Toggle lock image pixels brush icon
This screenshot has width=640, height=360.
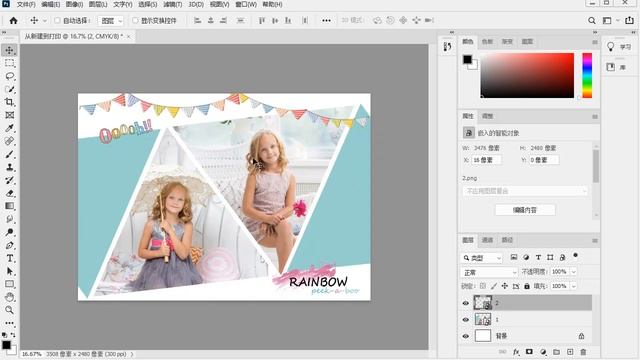pos(494,286)
